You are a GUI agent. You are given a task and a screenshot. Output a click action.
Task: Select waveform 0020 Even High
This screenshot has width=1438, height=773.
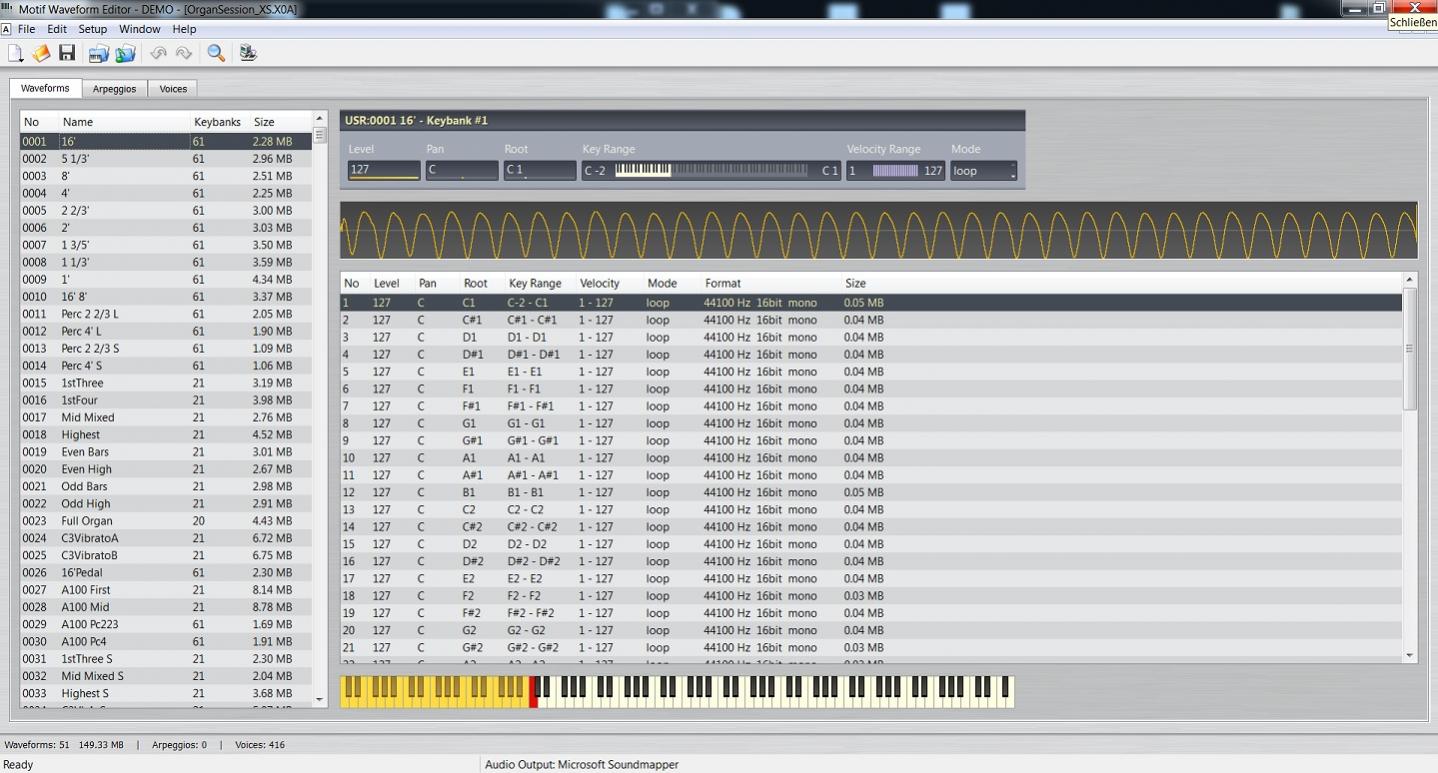(x=166, y=469)
